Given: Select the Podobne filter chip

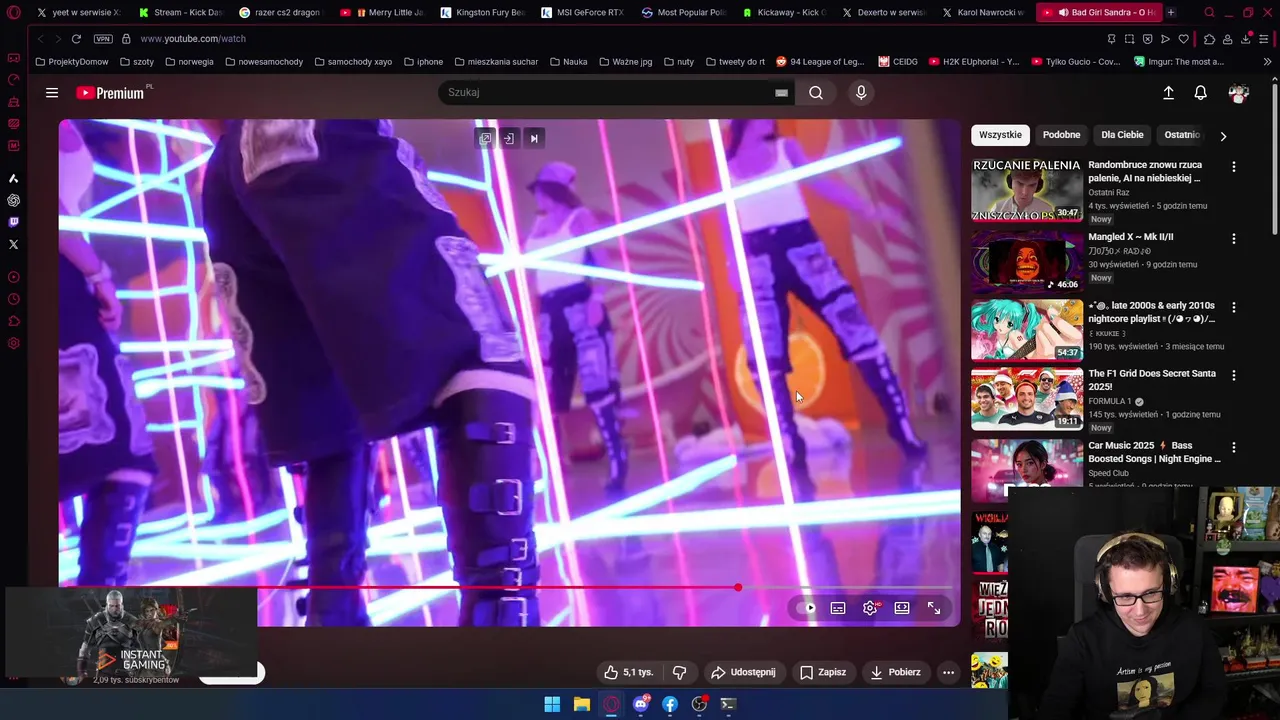Looking at the screenshot, I should click(1061, 135).
